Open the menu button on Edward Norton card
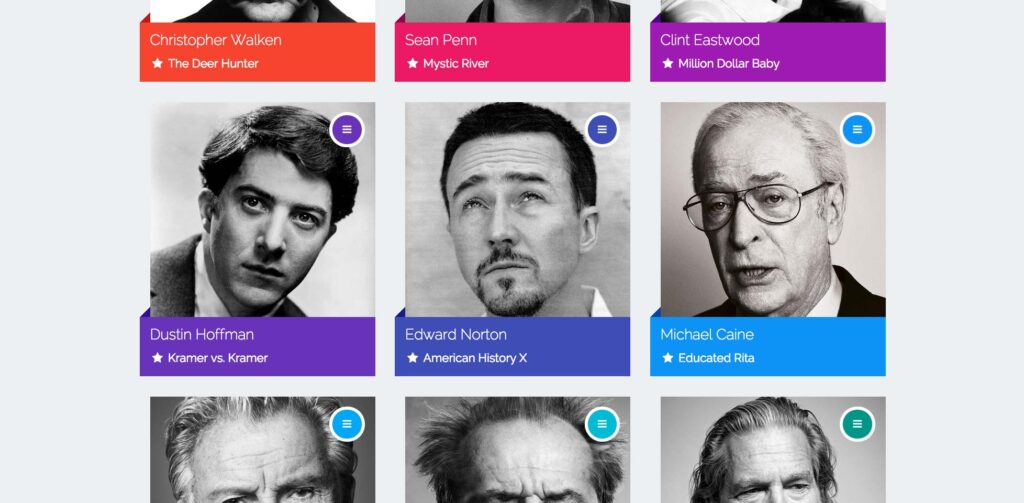Image resolution: width=1024 pixels, height=503 pixels. pyautogui.click(x=602, y=130)
